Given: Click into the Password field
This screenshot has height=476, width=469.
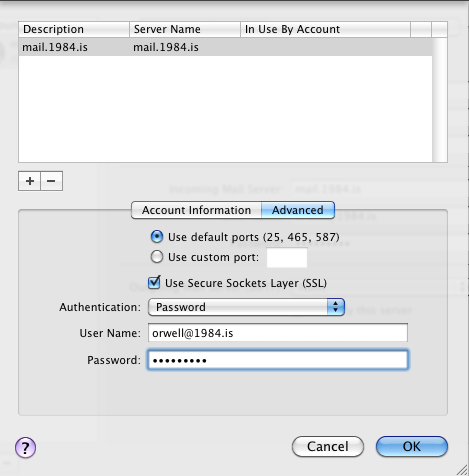Looking at the screenshot, I should (278, 360).
